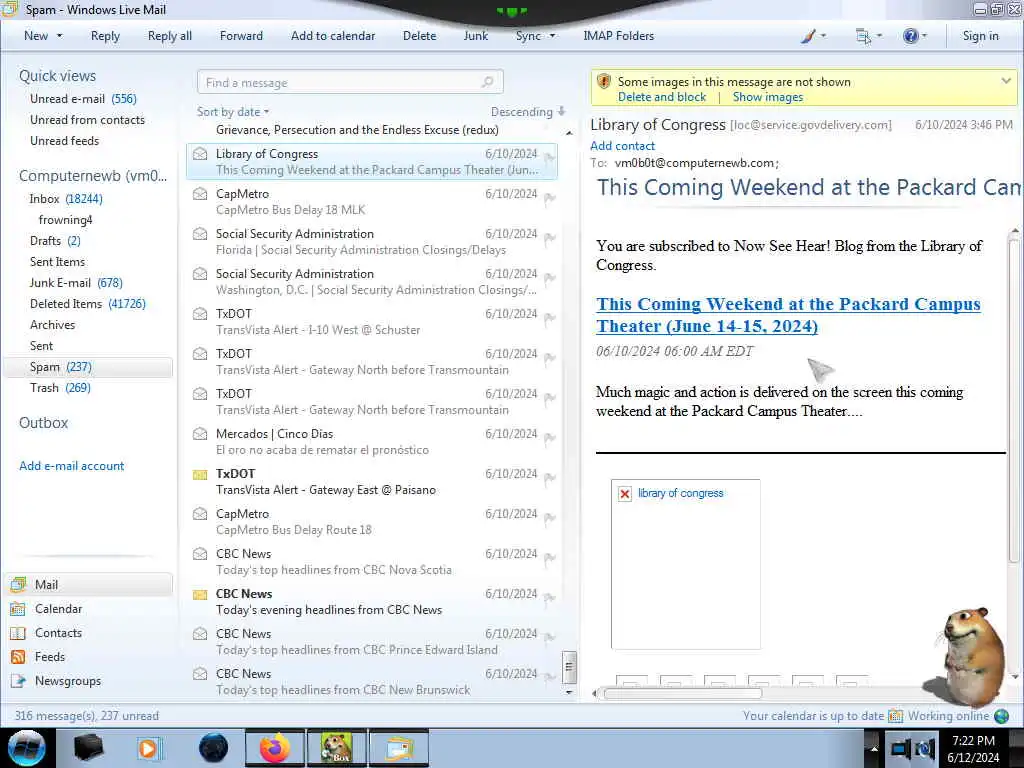This screenshot has height=768, width=1024.
Task: Click Add to calendar
Action: [333, 36]
